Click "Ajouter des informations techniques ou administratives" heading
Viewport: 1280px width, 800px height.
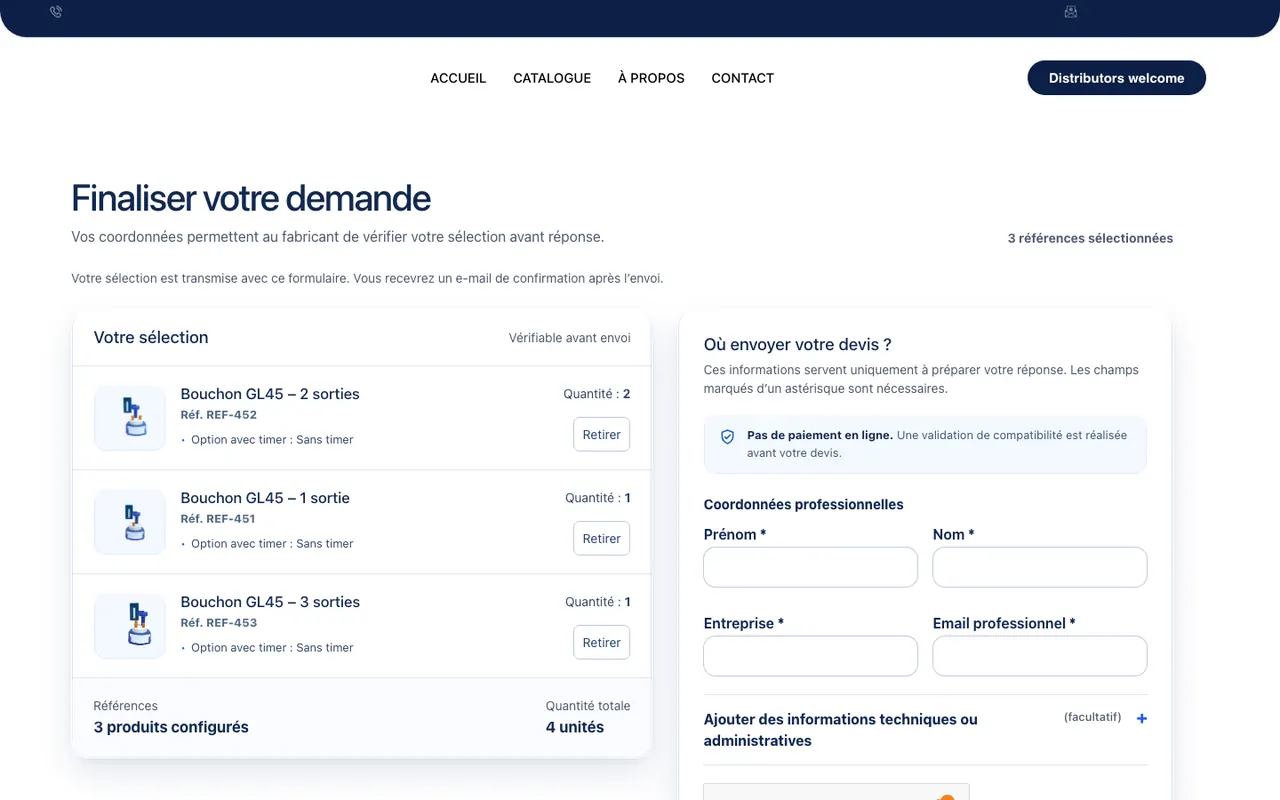(841, 730)
